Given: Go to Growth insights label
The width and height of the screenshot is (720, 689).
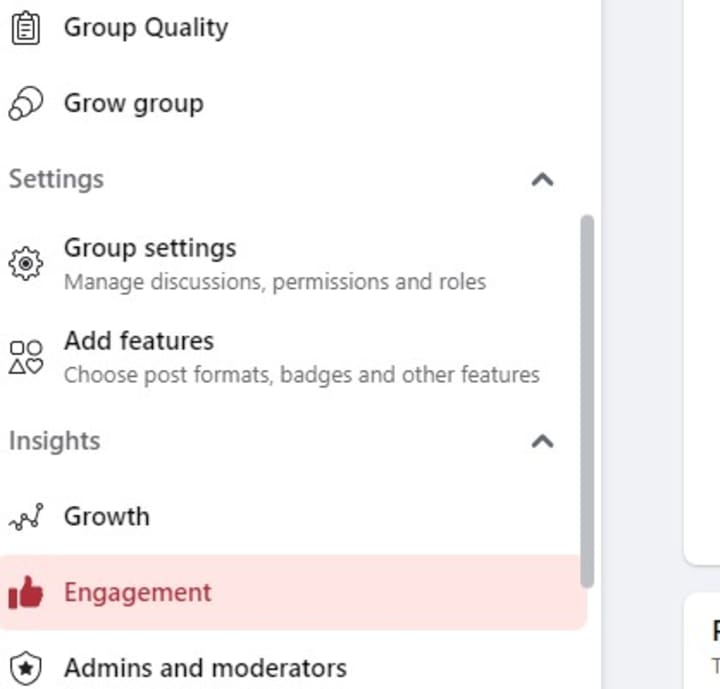Looking at the screenshot, I should coord(107,517).
